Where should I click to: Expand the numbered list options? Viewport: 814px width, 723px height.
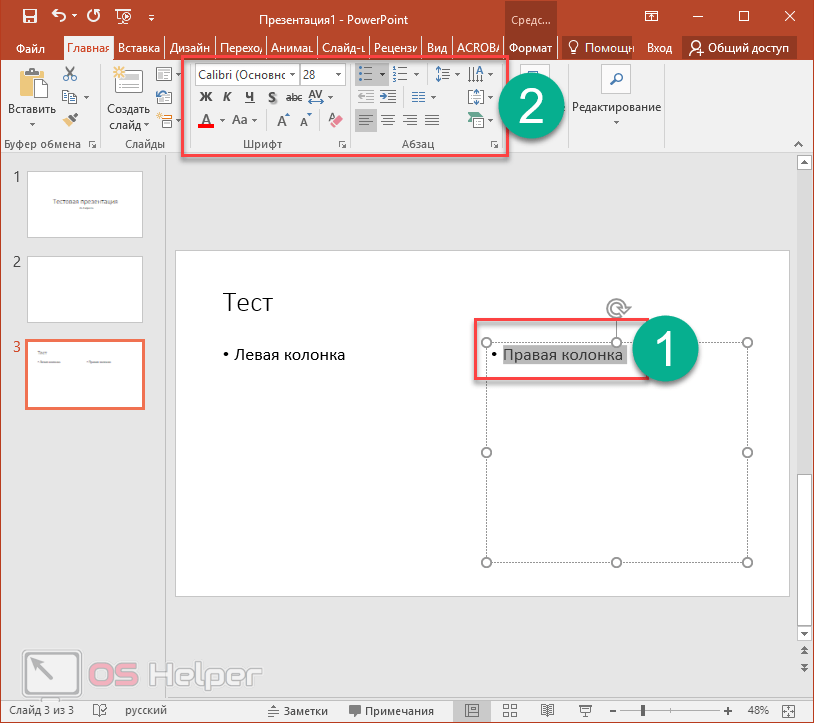(x=416, y=74)
